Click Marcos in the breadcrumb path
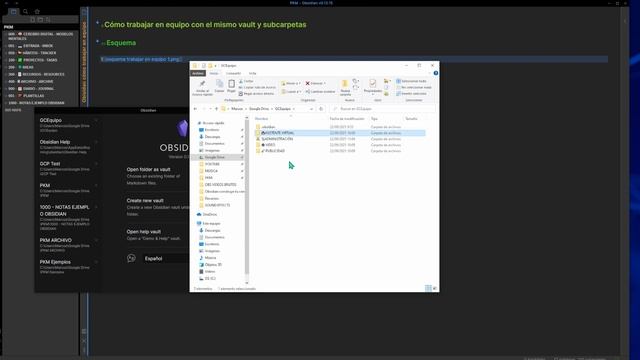This screenshot has width=640, height=360. click(237, 109)
